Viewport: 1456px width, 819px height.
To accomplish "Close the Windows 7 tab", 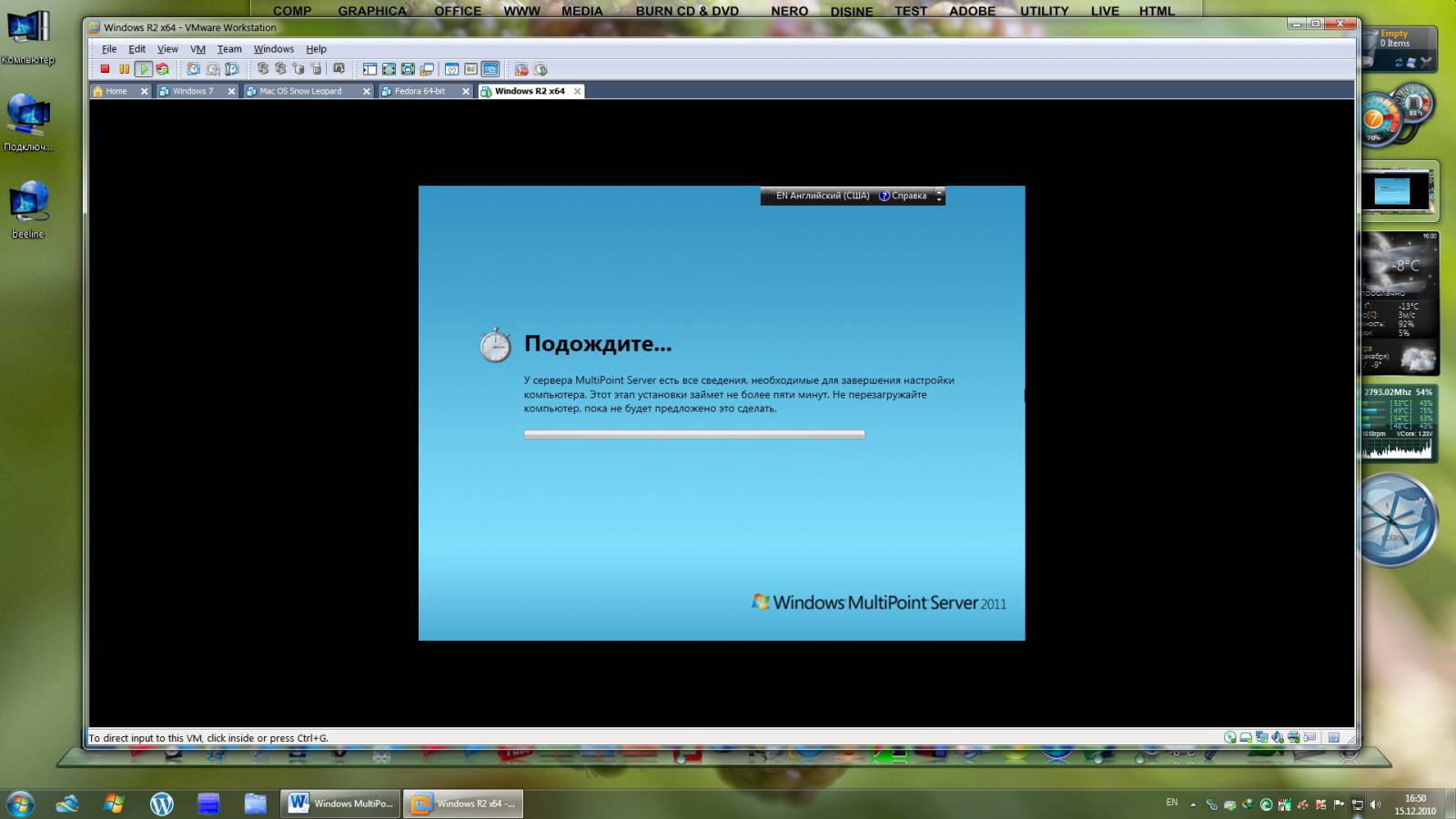I will (231, 91).
